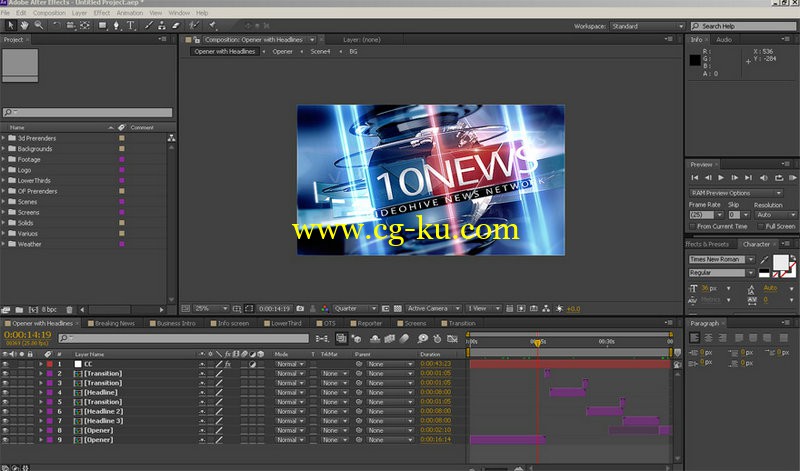The image size is (800, 471).
Task: Select the Pen tool
Action: (116, 25)
